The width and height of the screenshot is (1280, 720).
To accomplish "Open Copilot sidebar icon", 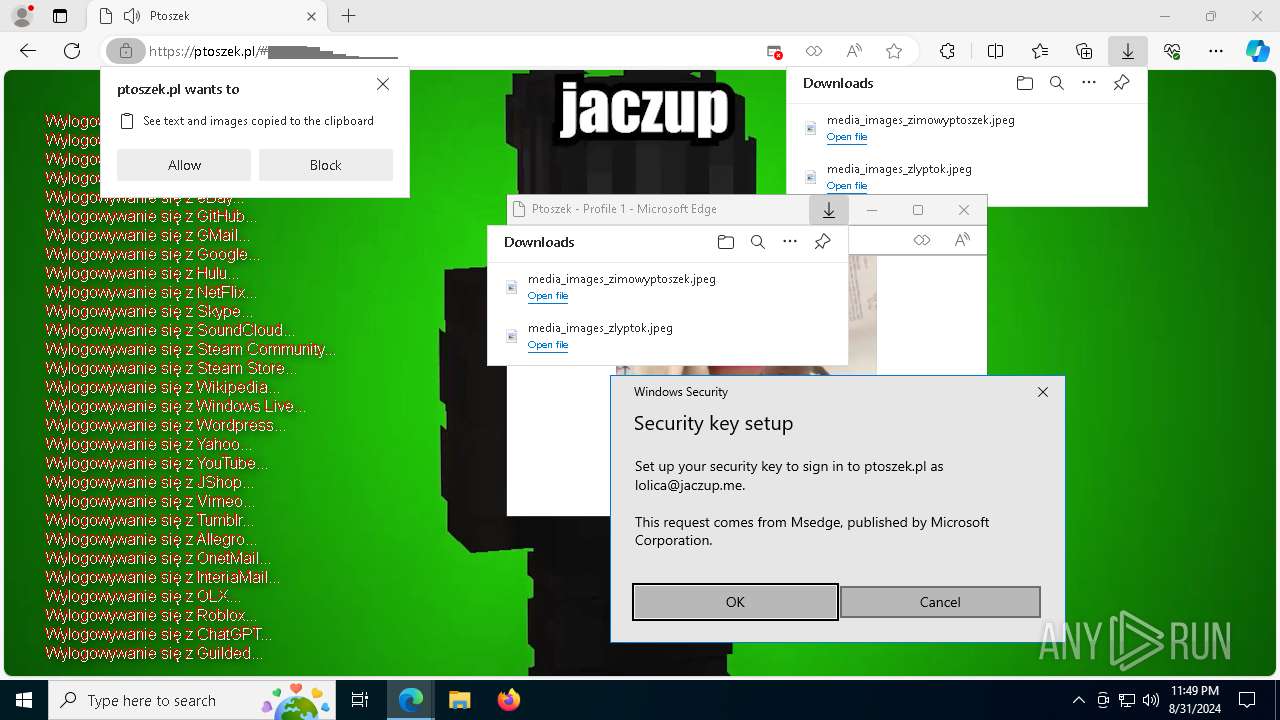I will click(1258, 51).
